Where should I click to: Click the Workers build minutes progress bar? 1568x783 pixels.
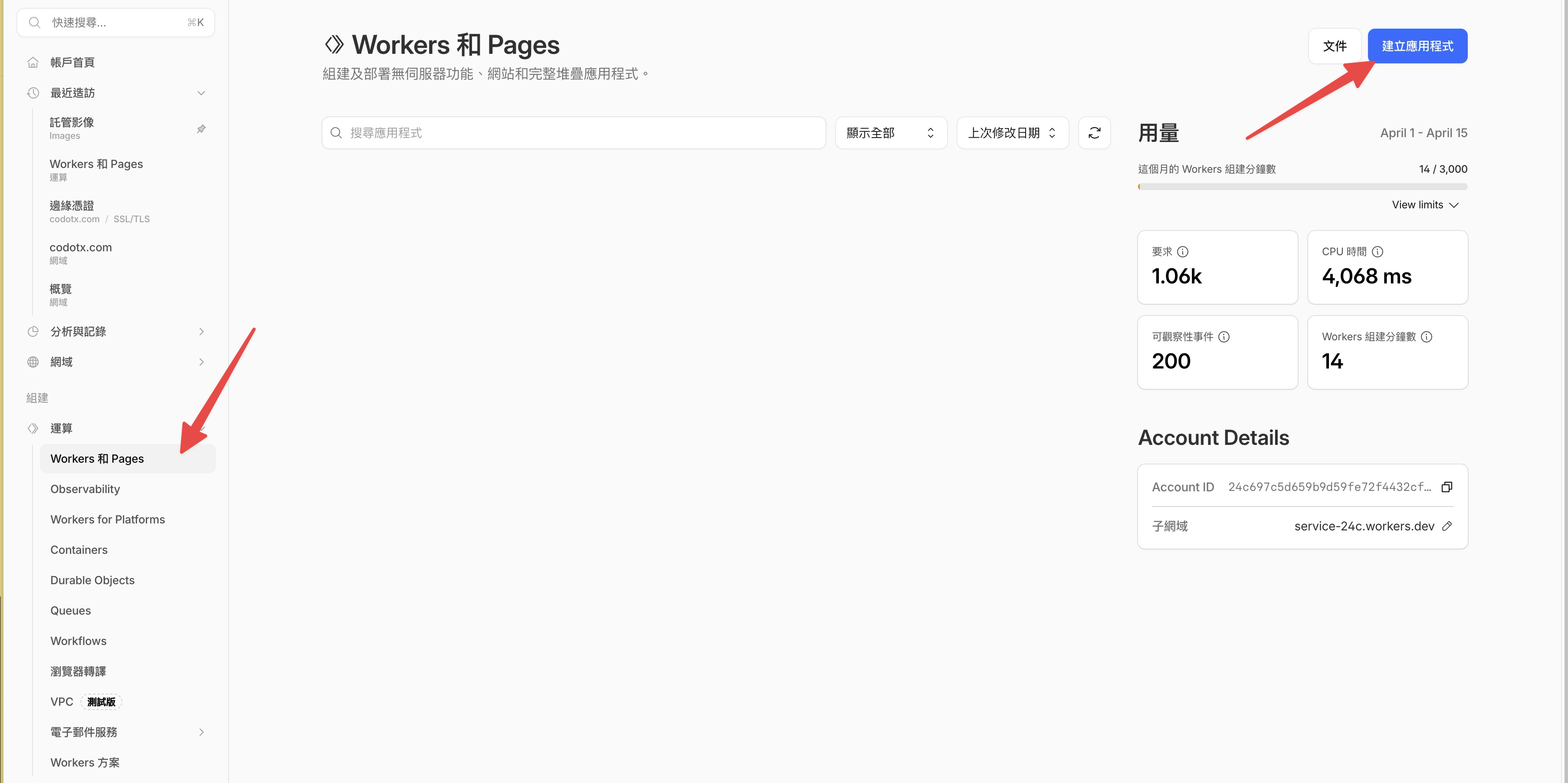pyautogui.click(x=1302, y=187)
